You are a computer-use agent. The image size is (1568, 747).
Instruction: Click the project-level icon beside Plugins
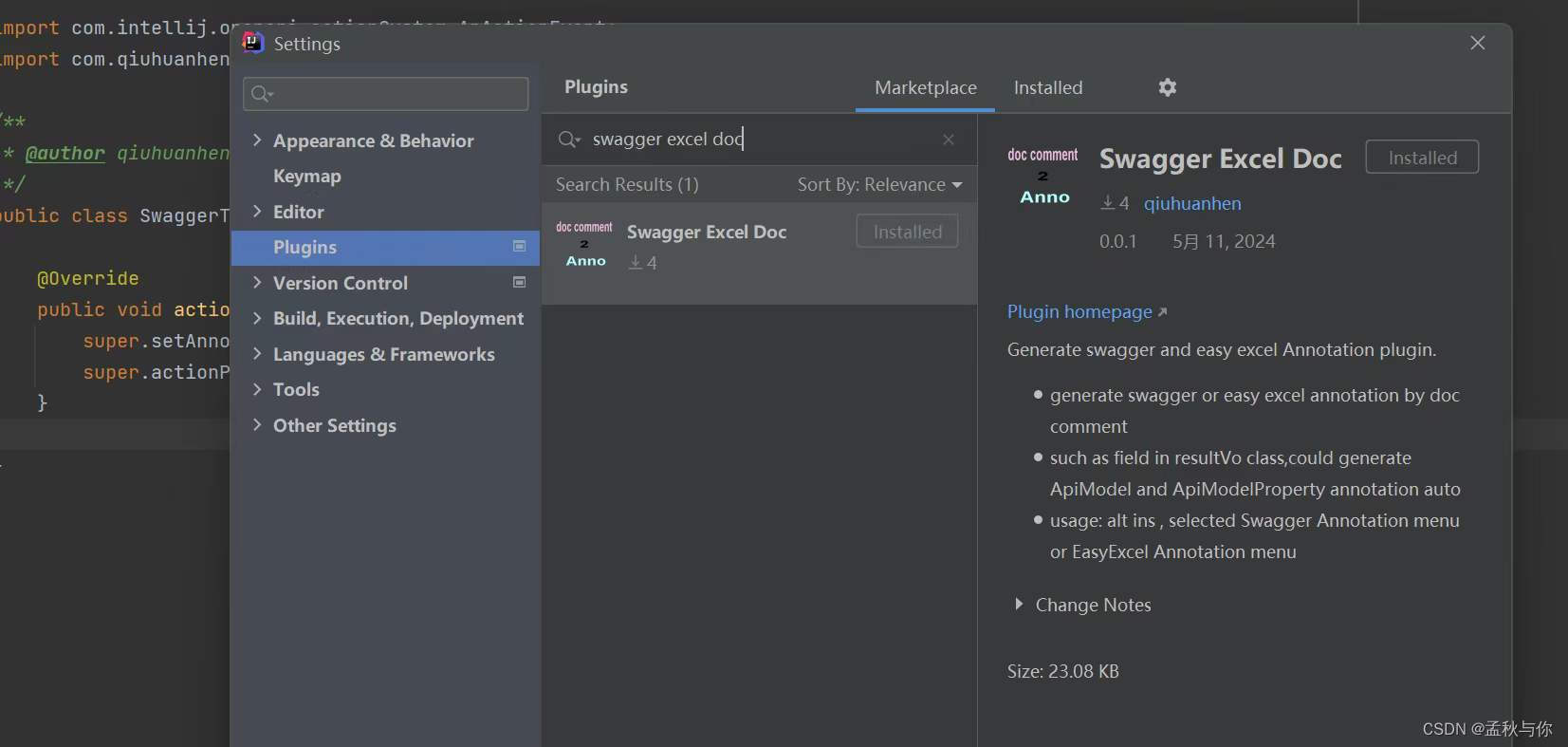(520, 247)
